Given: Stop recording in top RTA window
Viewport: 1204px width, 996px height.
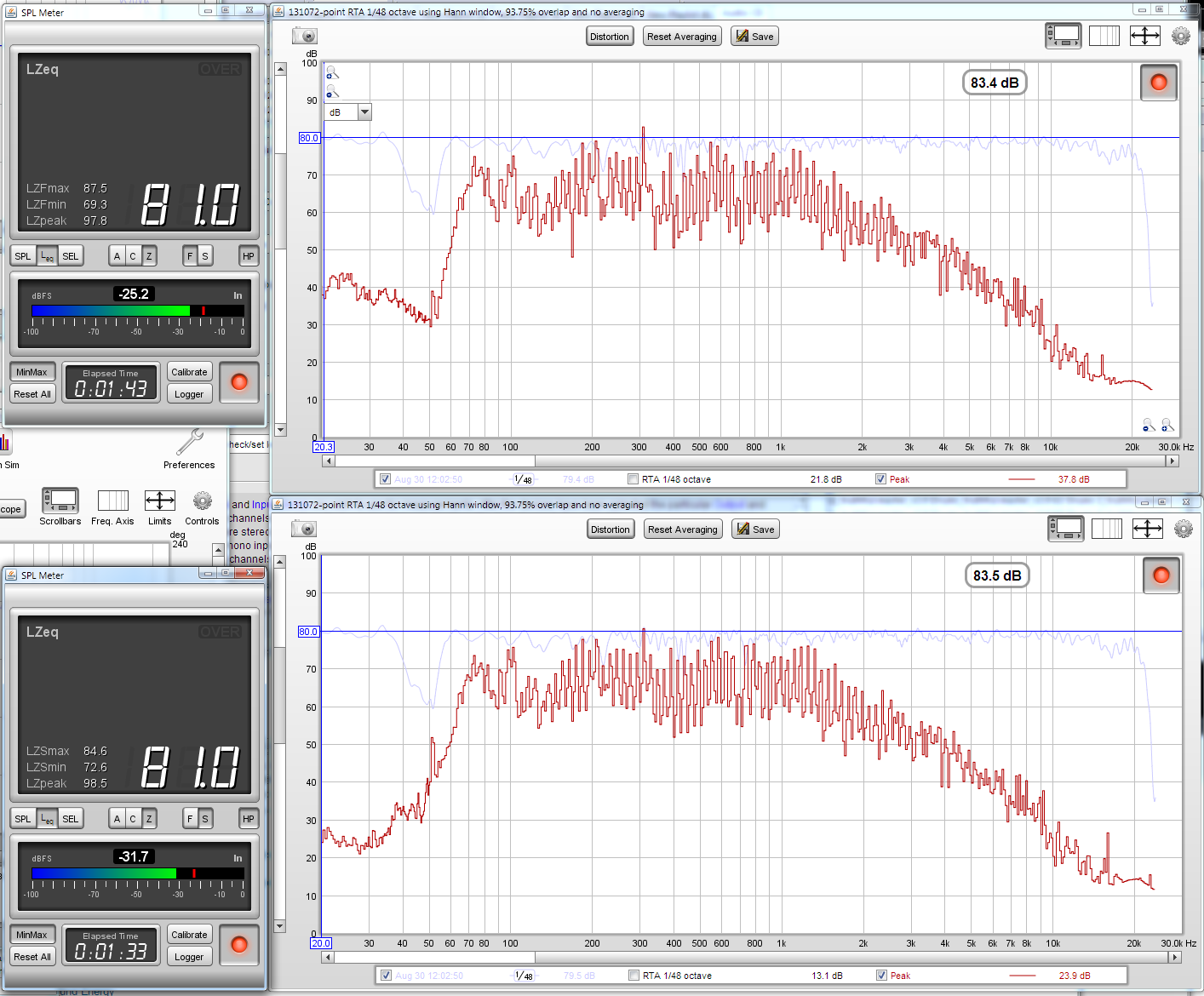Looking at the screenshot, I should [x=1159, y=83].
